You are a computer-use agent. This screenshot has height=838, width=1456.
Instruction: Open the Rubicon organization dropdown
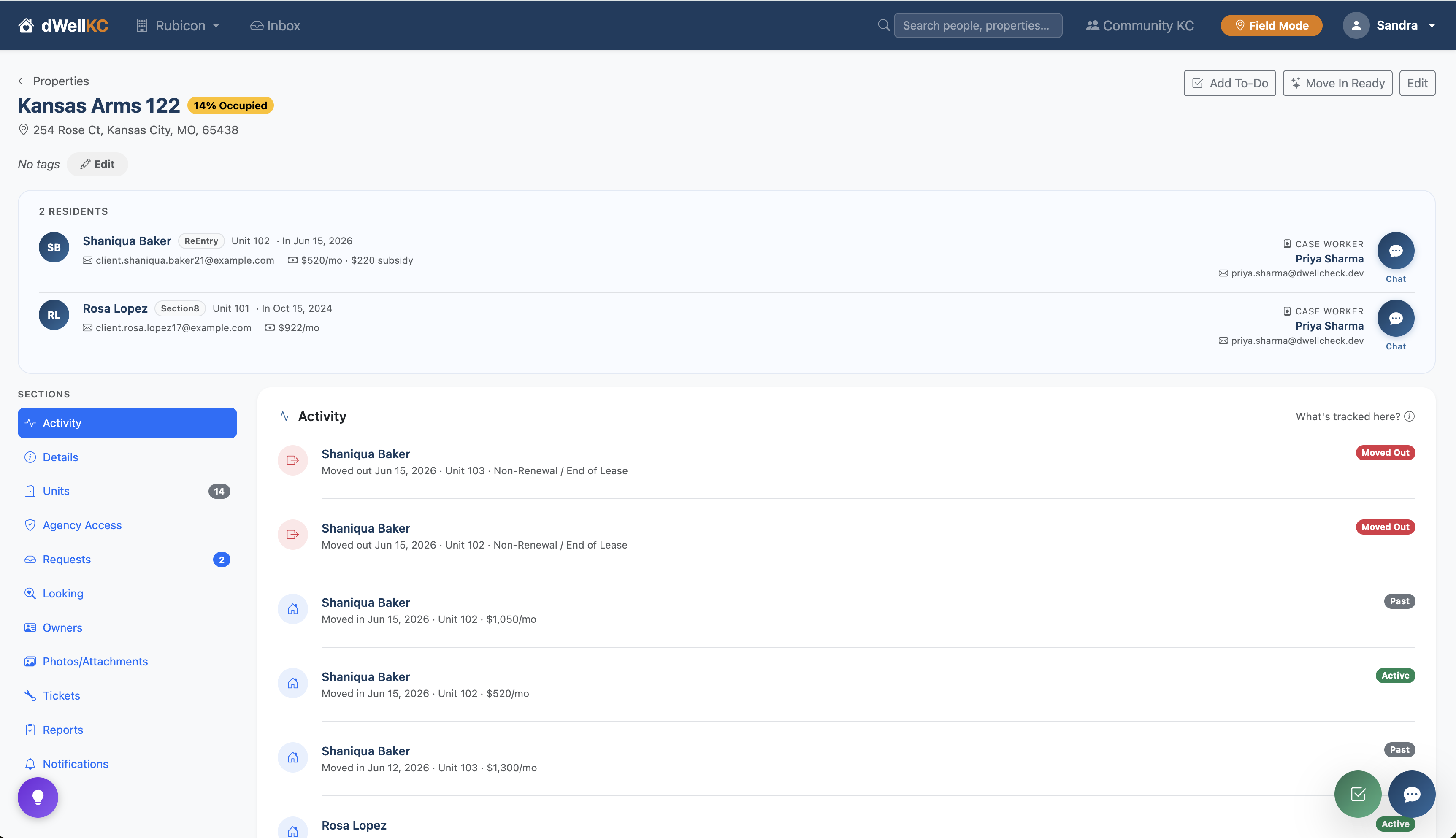tap(179, 25)
